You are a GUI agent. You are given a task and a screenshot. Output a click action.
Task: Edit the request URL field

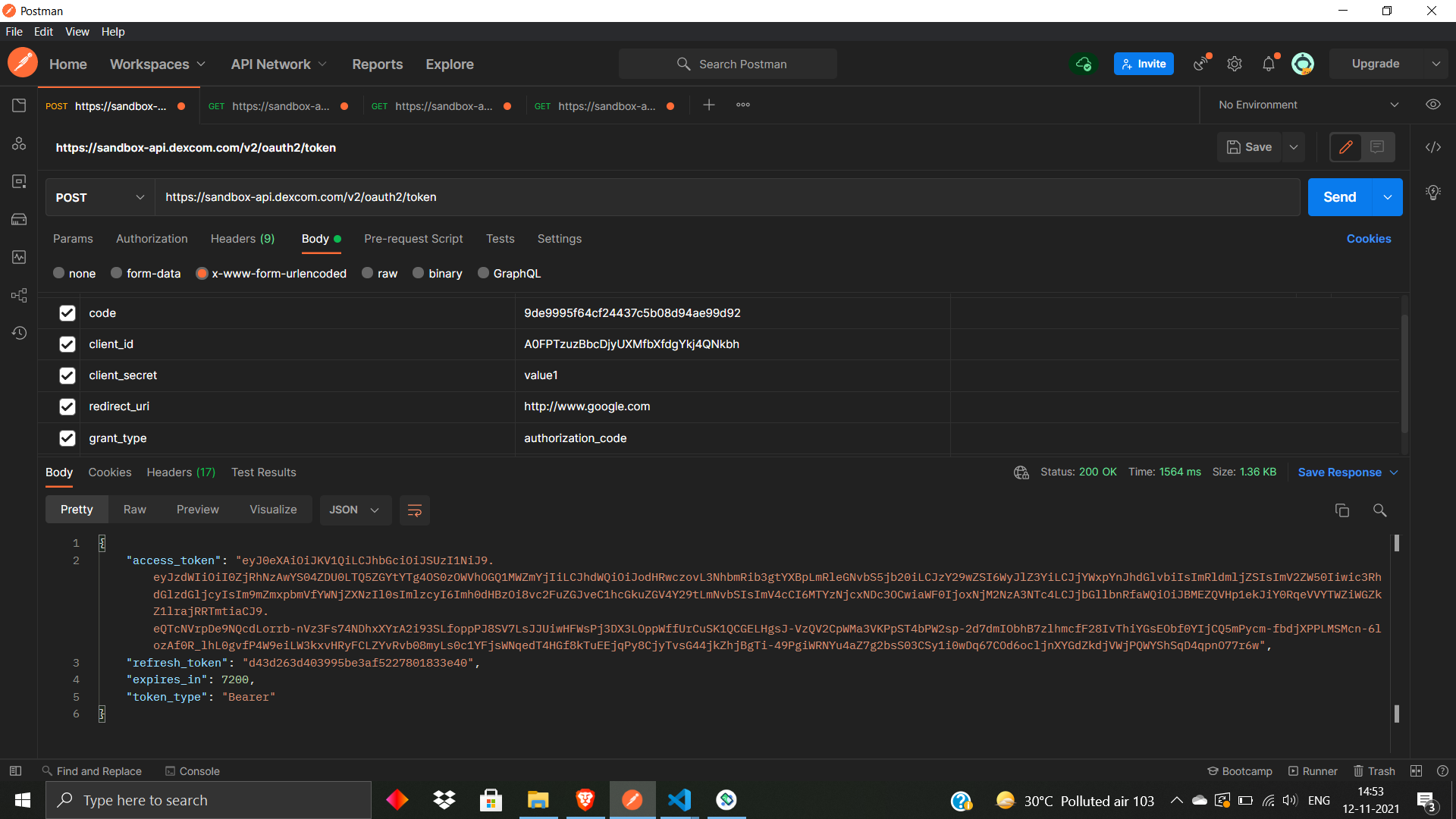click(x=728, y=197)
